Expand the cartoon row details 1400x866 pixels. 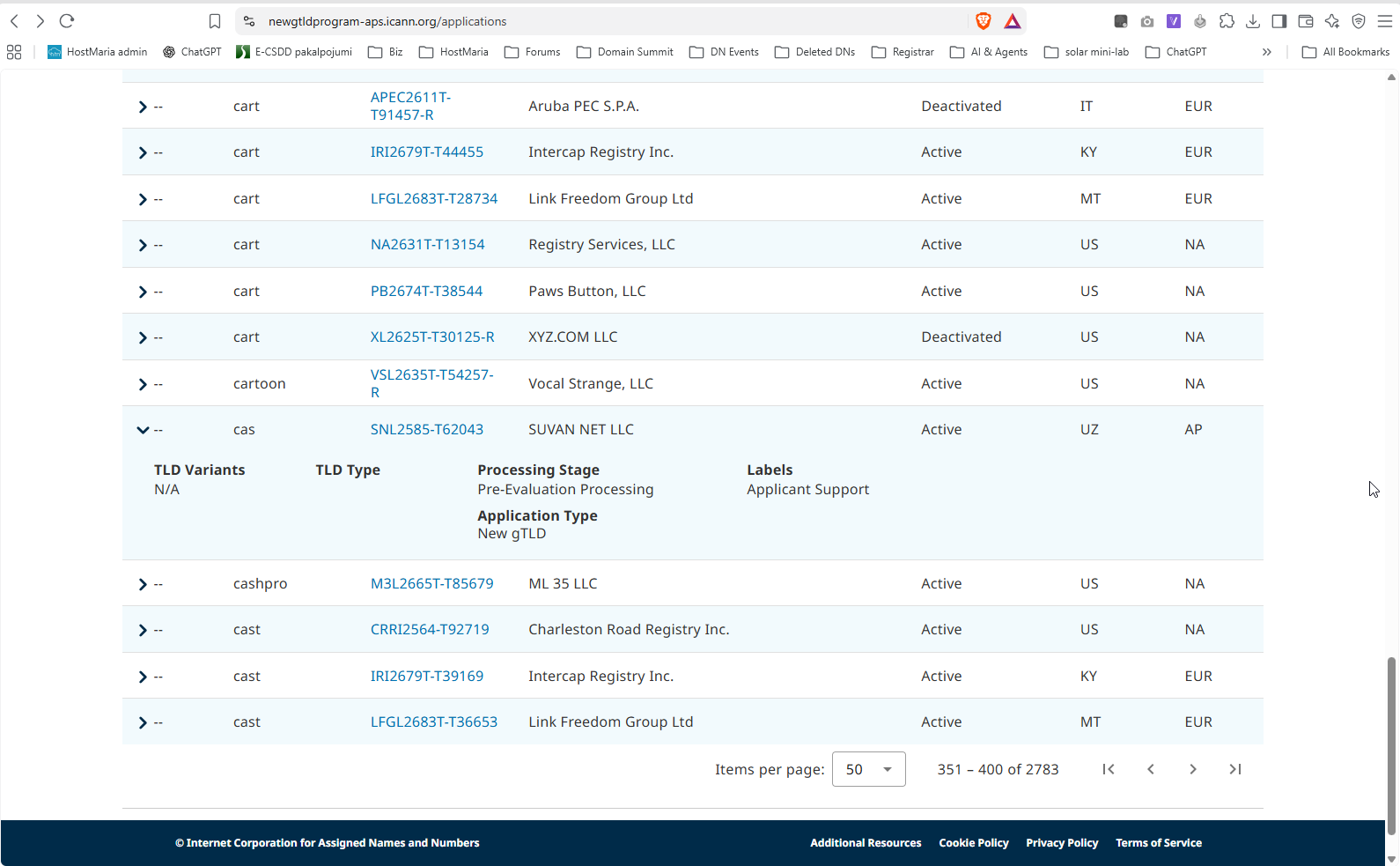(x=143, y=384)
